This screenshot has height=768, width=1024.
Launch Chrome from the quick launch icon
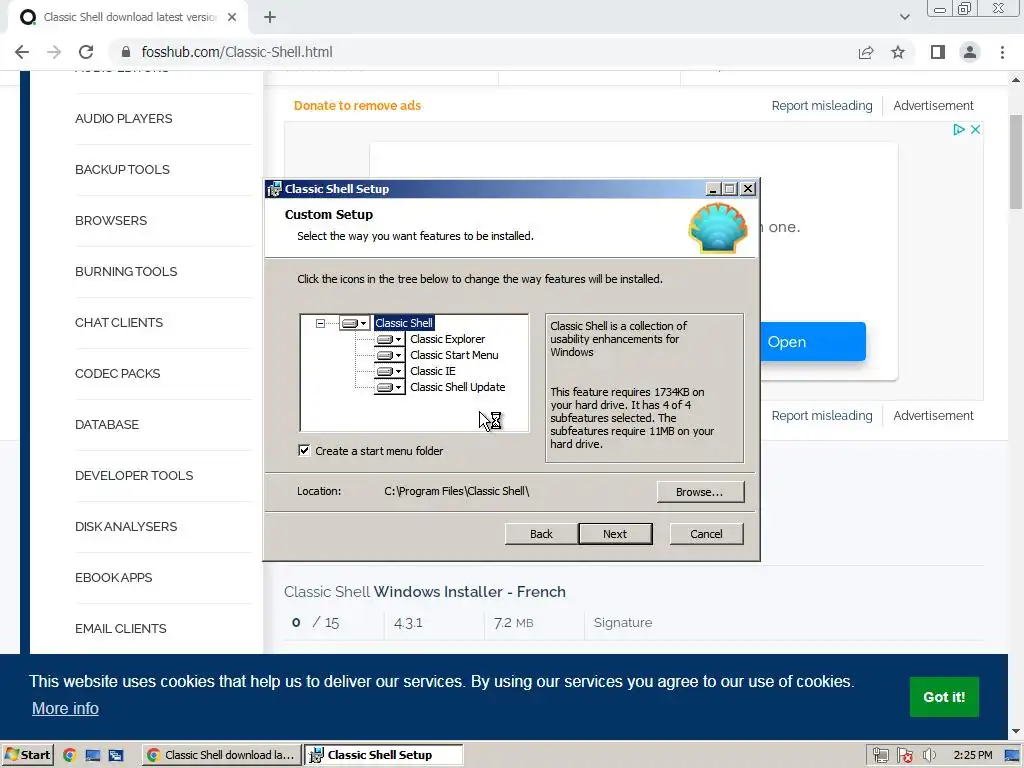[70, 755]
